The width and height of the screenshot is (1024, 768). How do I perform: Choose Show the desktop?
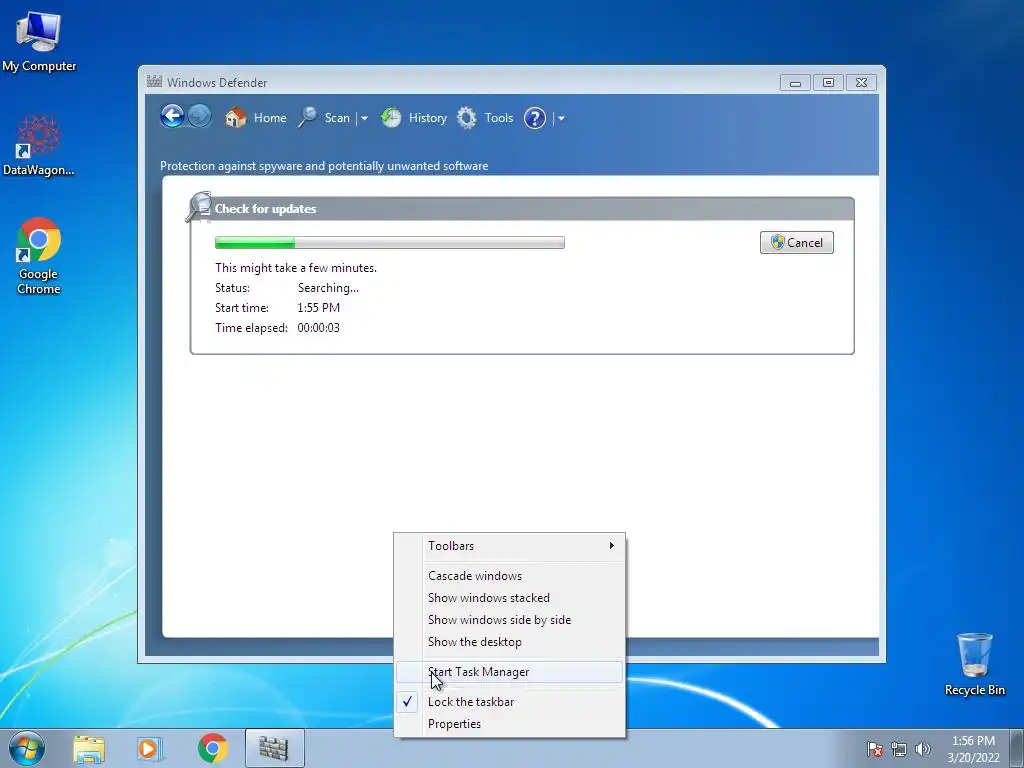(x=509, y=642)
